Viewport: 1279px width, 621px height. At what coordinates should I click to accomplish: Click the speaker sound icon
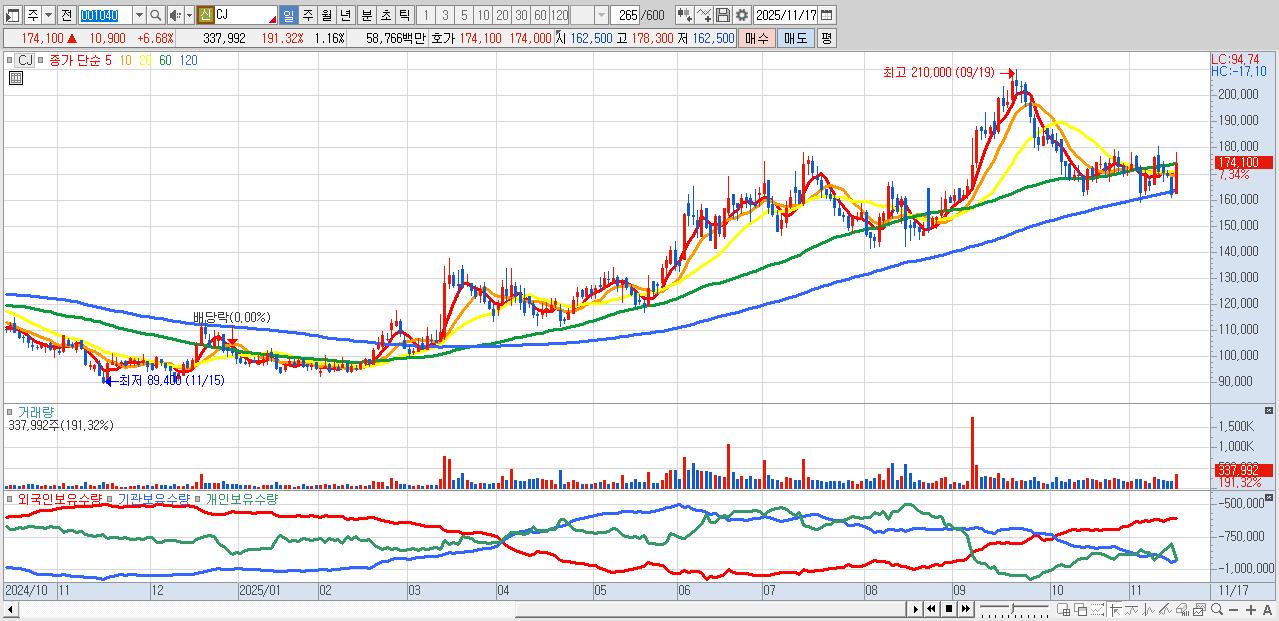[x=176, y=15]
